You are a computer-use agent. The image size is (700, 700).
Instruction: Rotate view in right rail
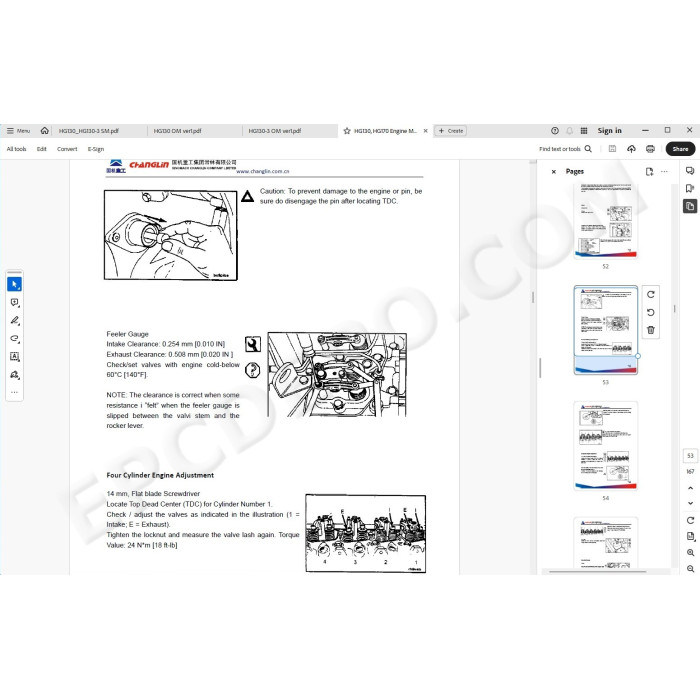point(690,520)
